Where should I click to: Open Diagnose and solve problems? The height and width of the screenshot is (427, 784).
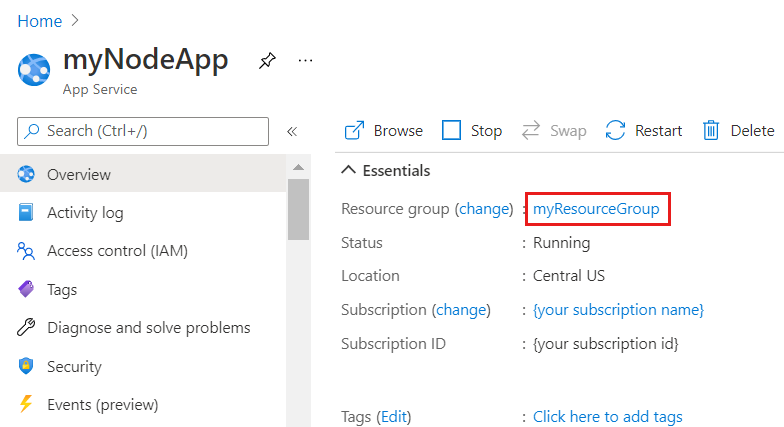pos(143,328)
